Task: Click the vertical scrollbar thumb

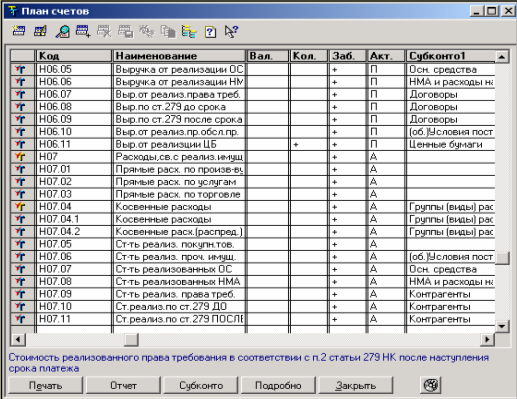Action: pyautogui.click(x=502, y=258)
